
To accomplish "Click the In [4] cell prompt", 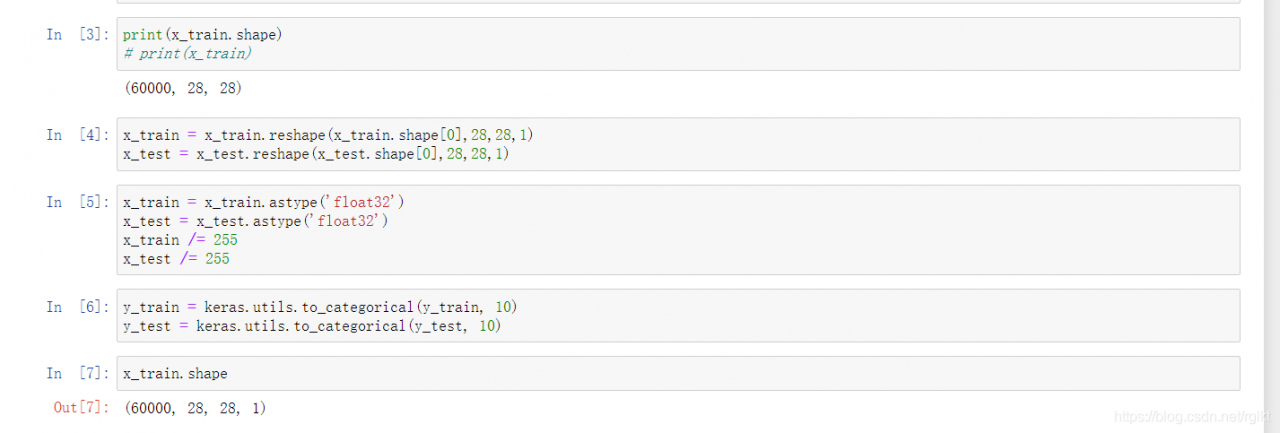I will click(78, 134).
